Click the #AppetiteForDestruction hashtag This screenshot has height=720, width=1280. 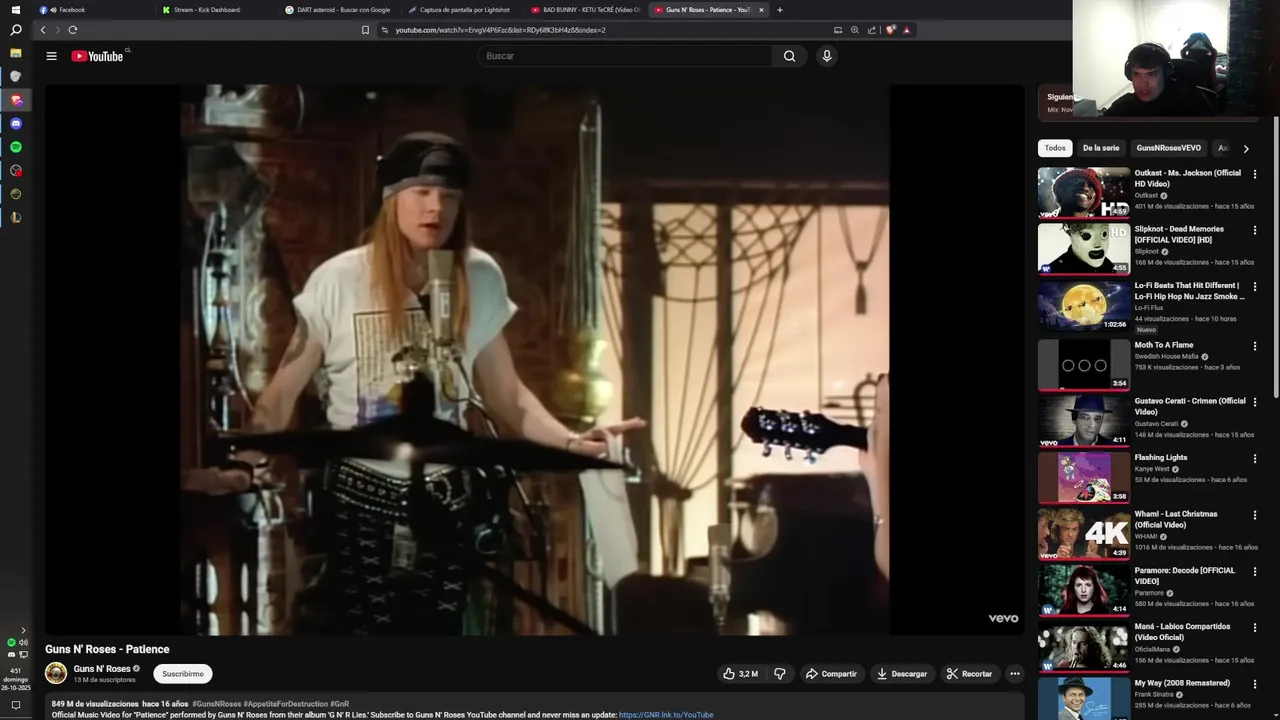(285, 704)
